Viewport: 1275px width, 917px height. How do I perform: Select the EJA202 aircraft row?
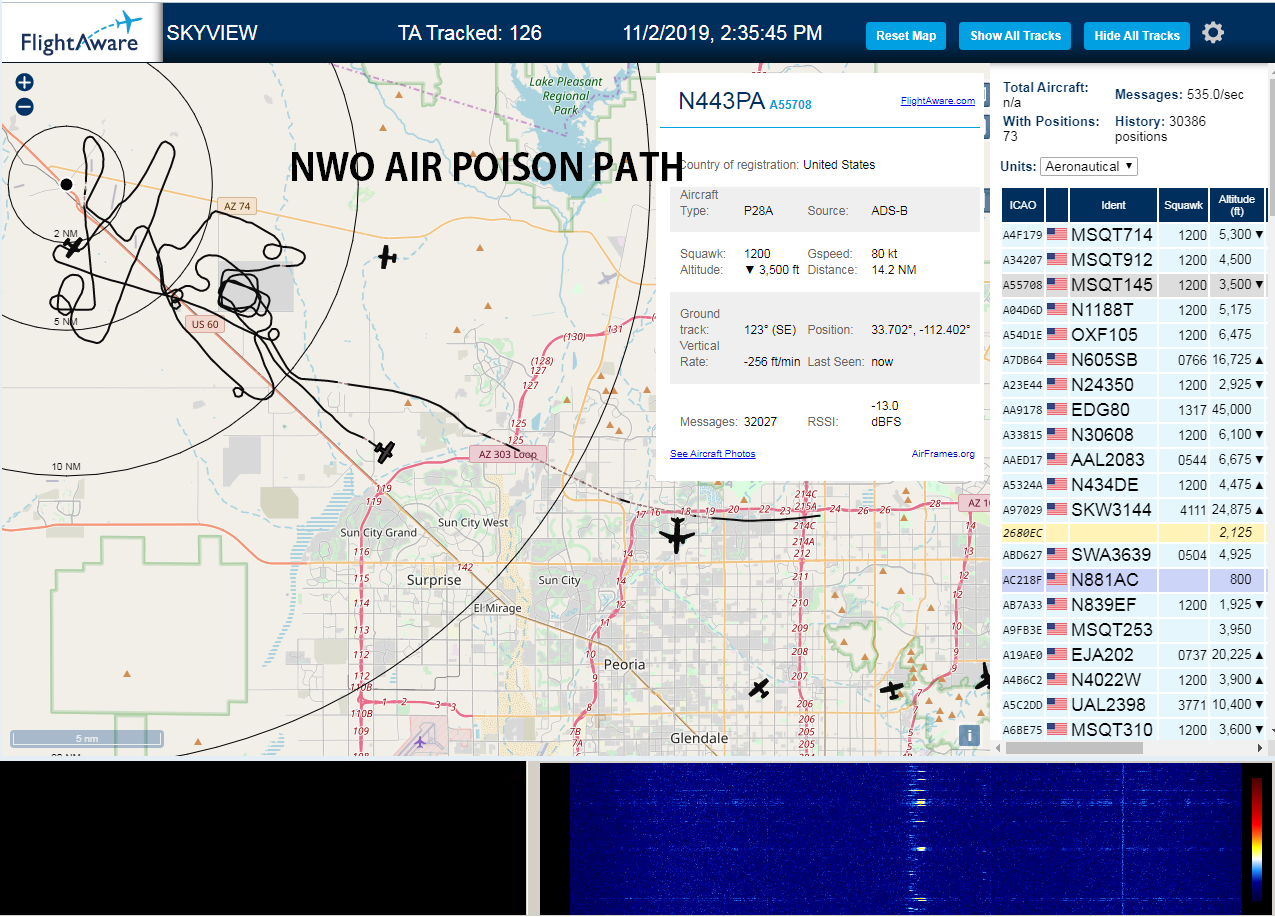pyautogui.click(x=1134, y=655)
